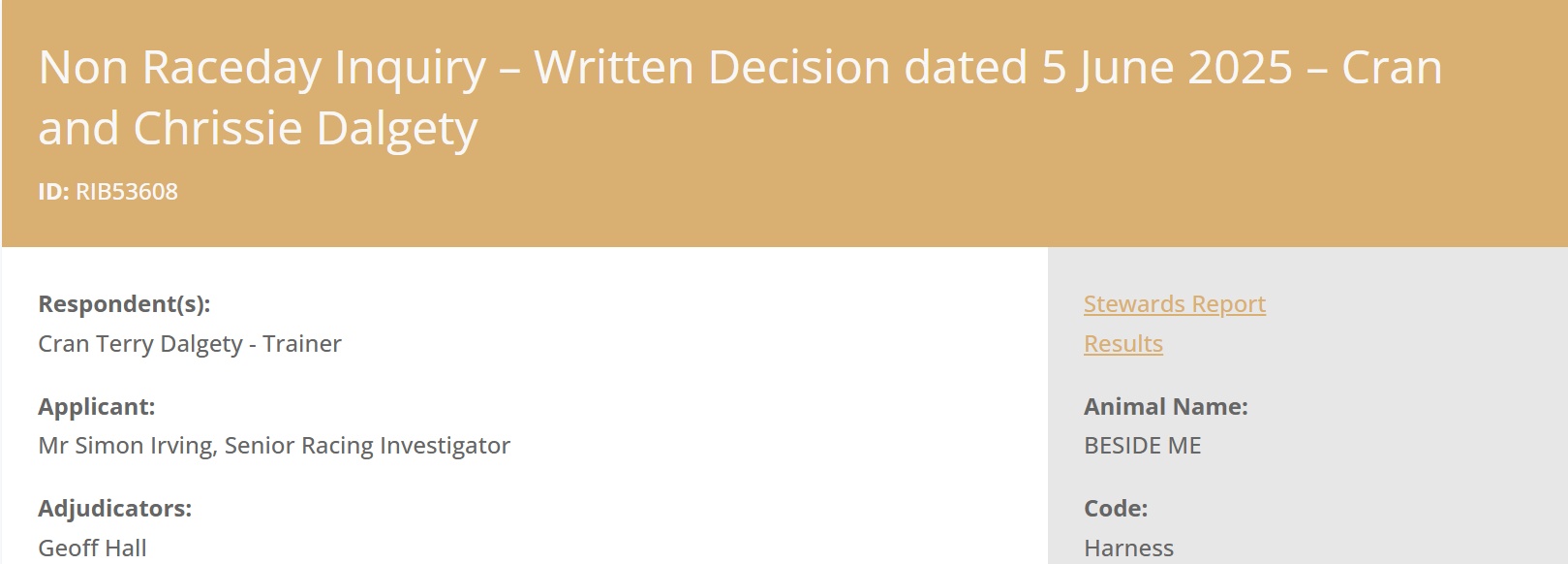
Task: Click the Adjudicators heading
Action: (x=114, y=509)
